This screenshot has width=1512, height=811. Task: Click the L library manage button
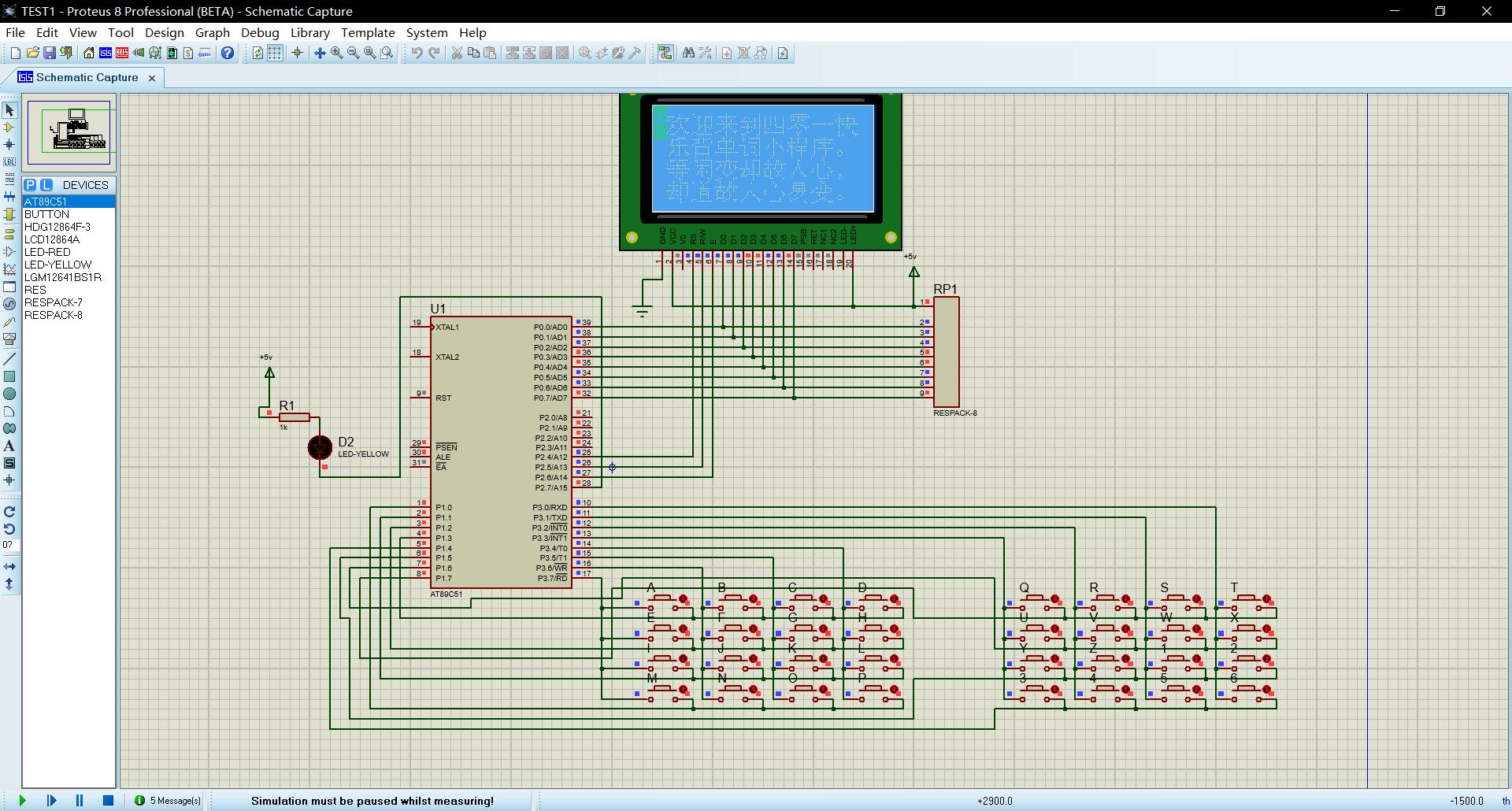pyautogui.click(x=46, y=185)
